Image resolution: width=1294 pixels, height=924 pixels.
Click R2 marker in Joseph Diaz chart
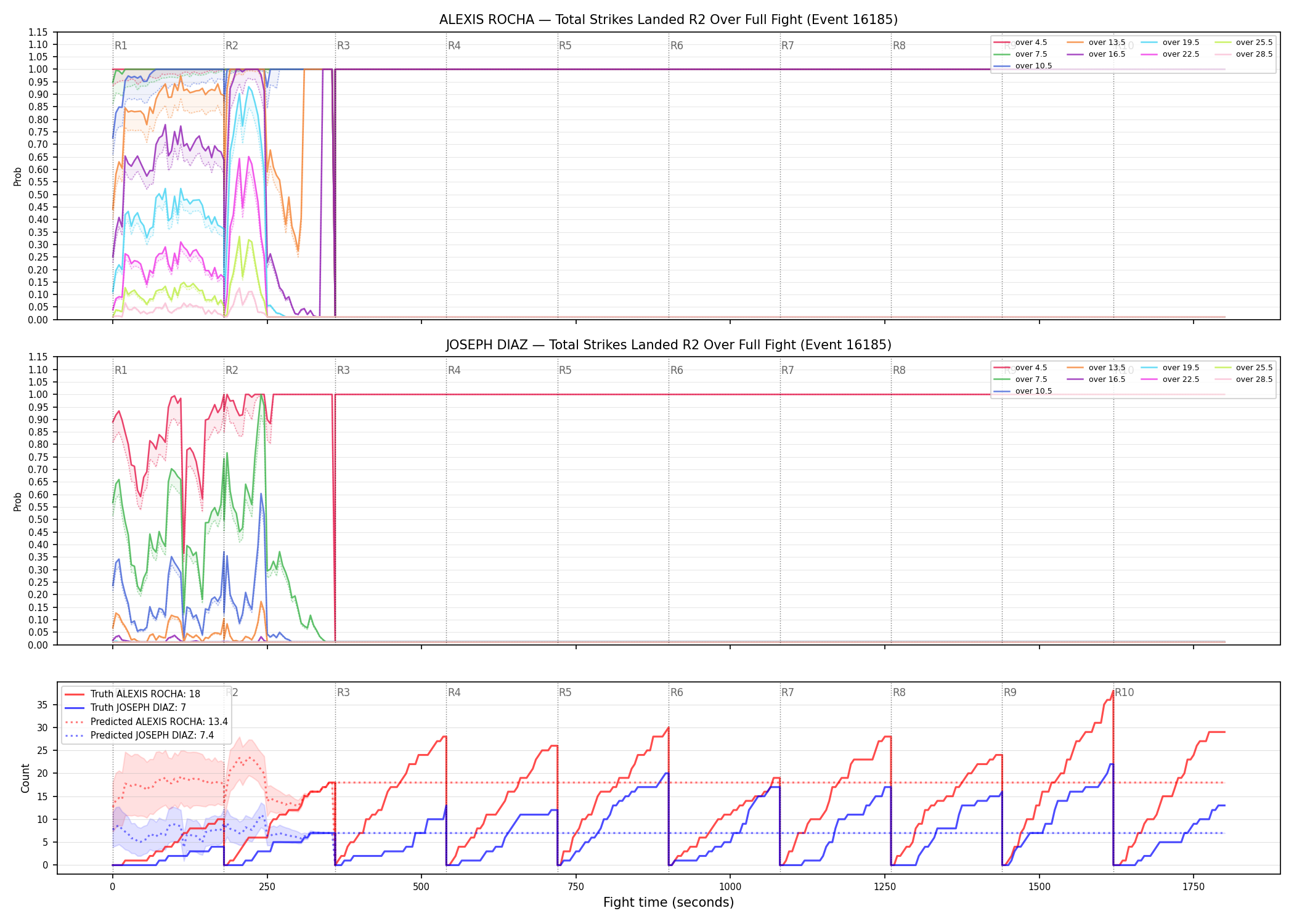coord(232,370)
